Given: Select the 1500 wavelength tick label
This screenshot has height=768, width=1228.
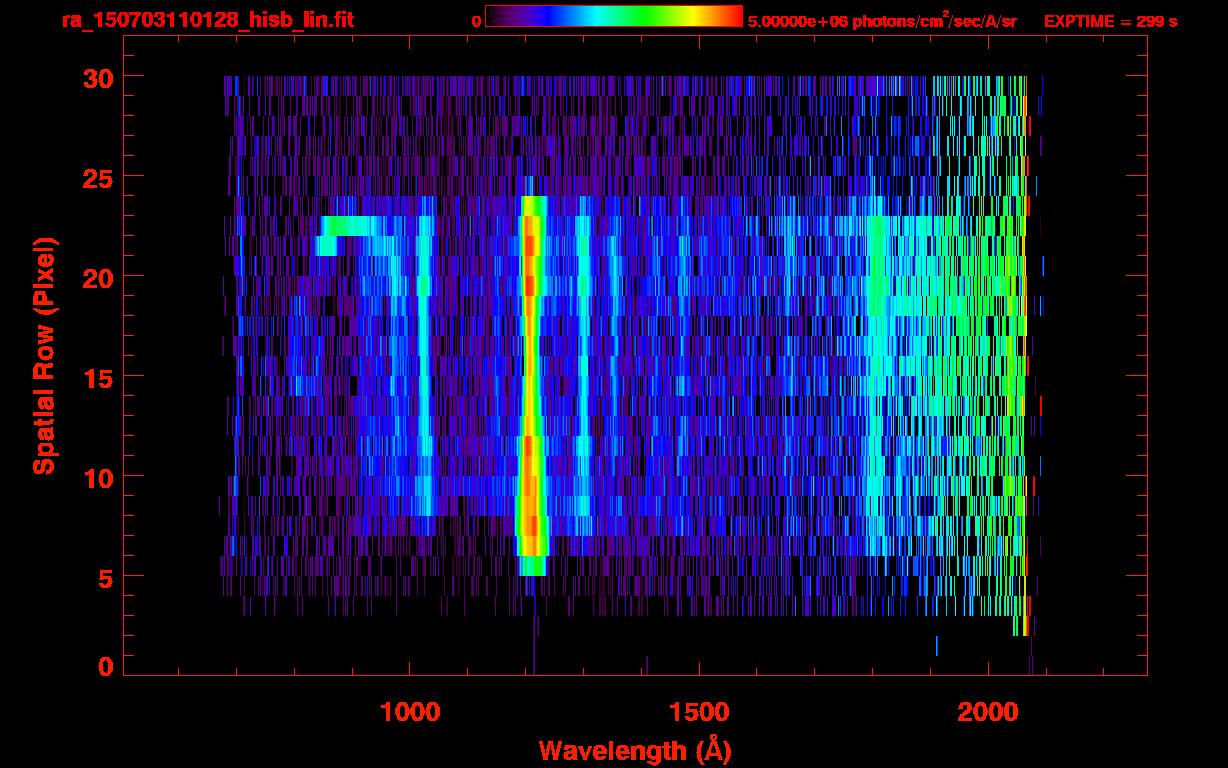Looking at the screenshot, I should pos(699,712).
